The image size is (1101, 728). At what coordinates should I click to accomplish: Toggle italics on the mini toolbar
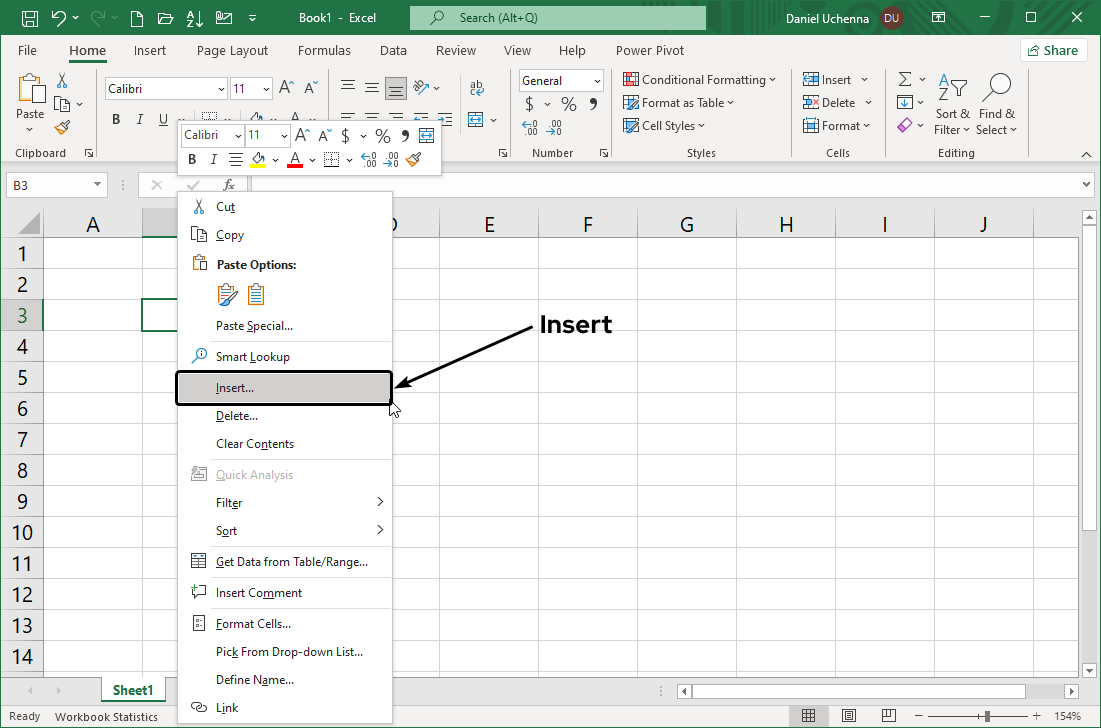coord(212,159)
